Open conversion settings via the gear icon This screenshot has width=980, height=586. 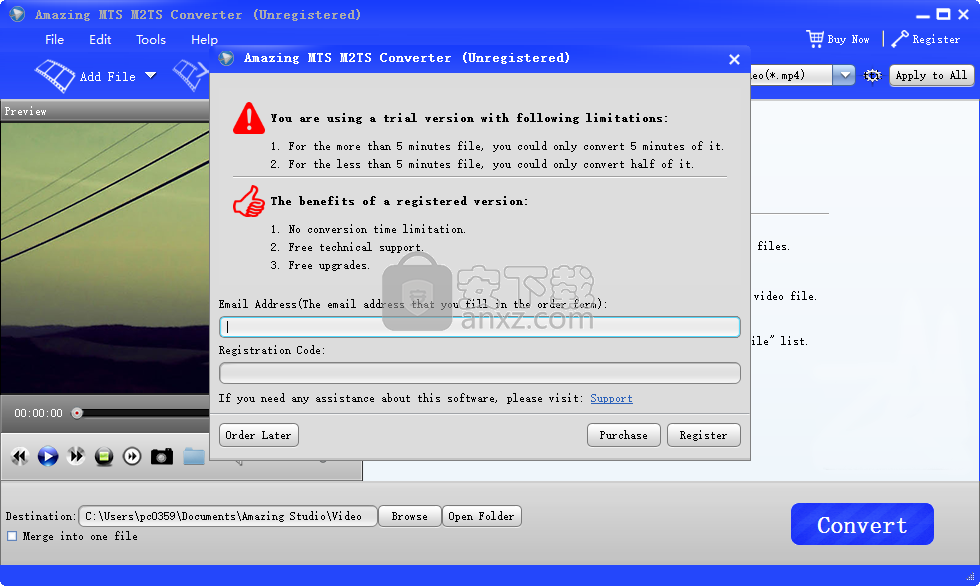872,75
